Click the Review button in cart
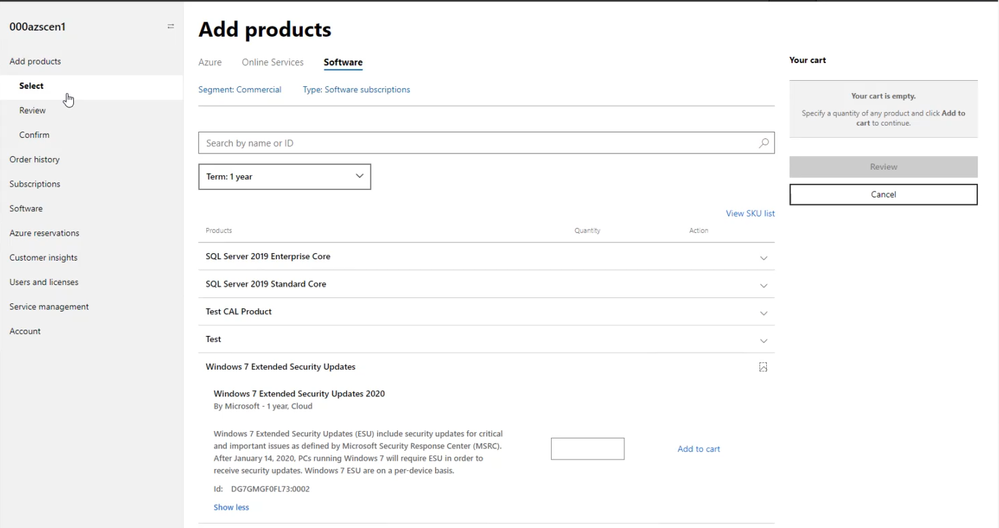 click(x=883, y=167)
